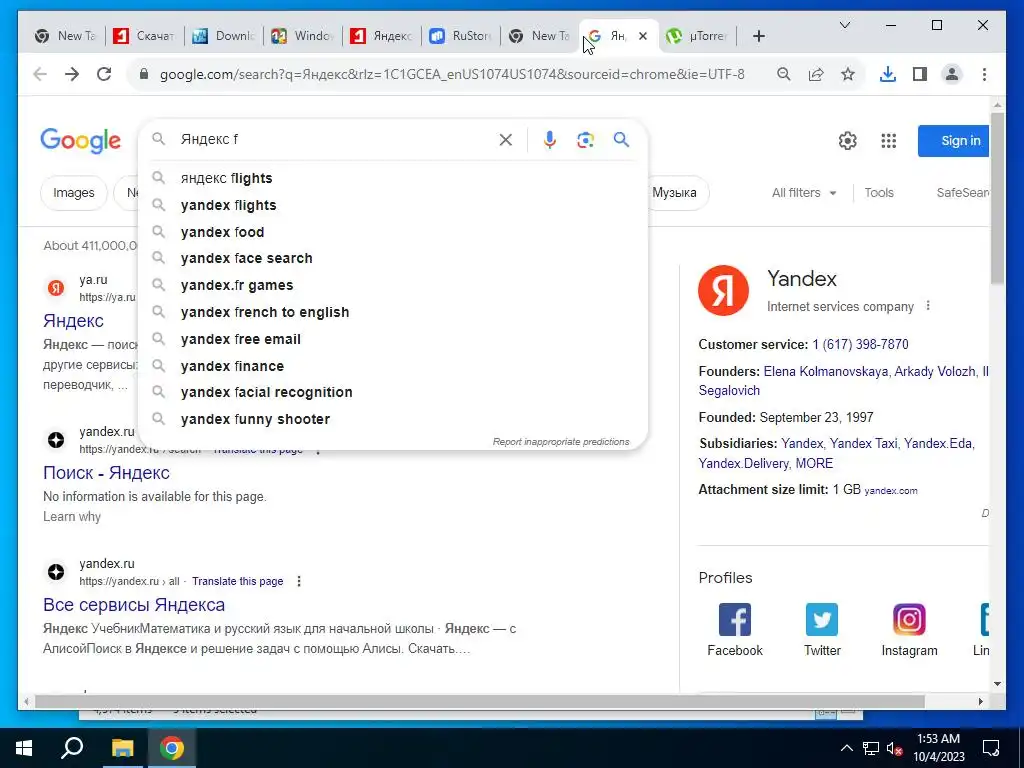Click founder Elena Kolmanovskaya link
Viewport: 1024px width, 768px height.
(825, 371)
